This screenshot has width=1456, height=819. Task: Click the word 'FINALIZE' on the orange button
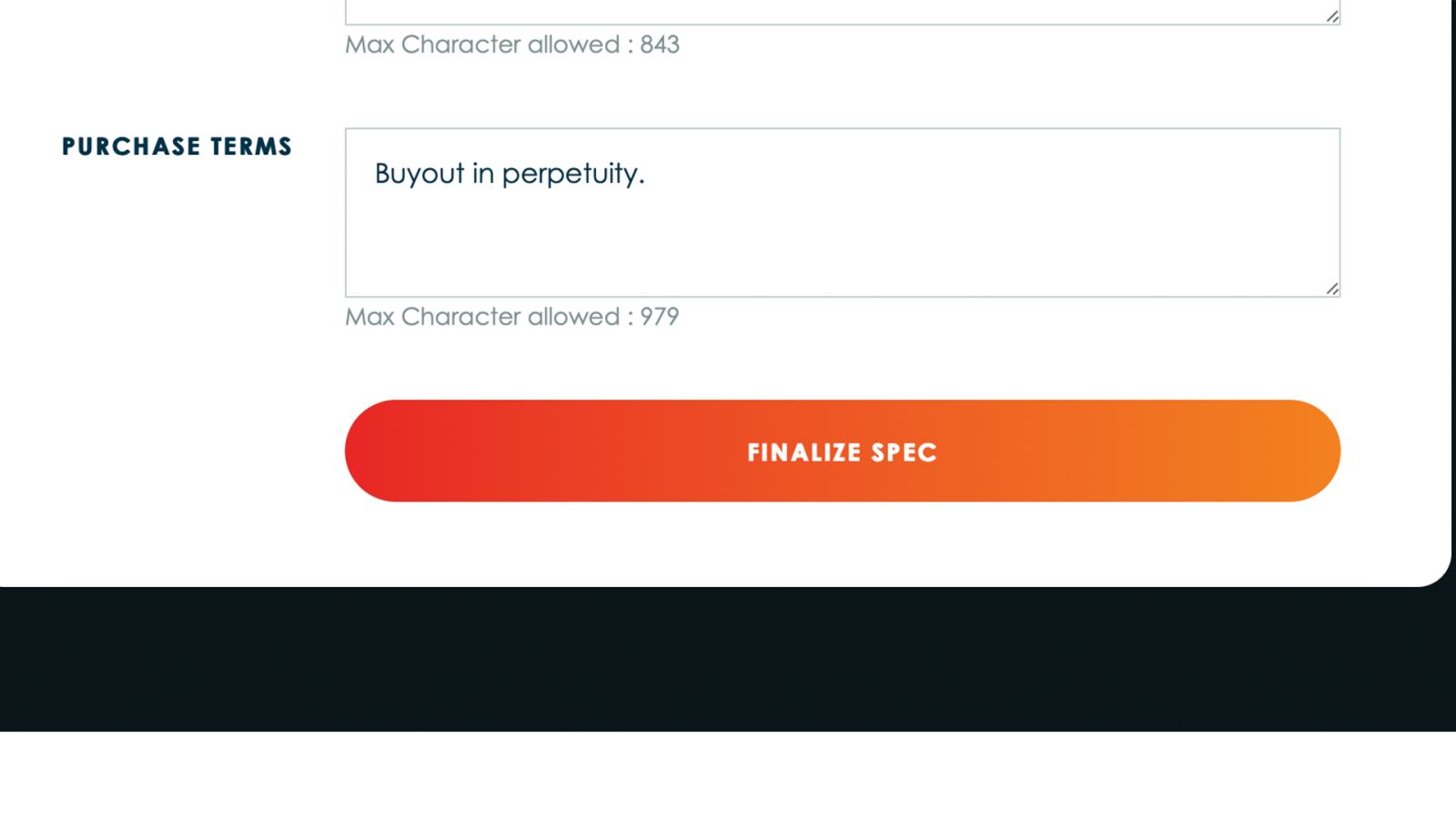click(x=804, y=452)
